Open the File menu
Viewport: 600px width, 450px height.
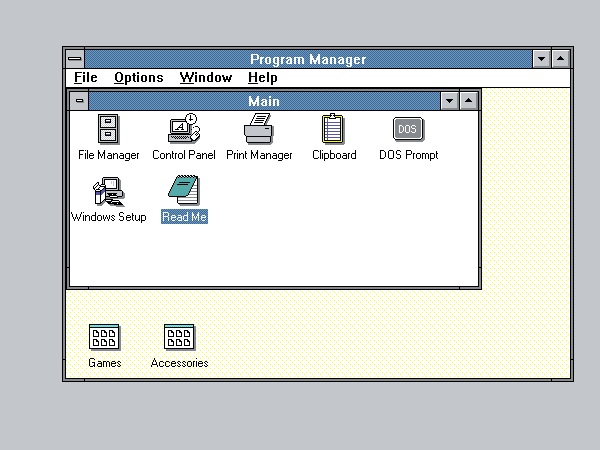point(86,78)
